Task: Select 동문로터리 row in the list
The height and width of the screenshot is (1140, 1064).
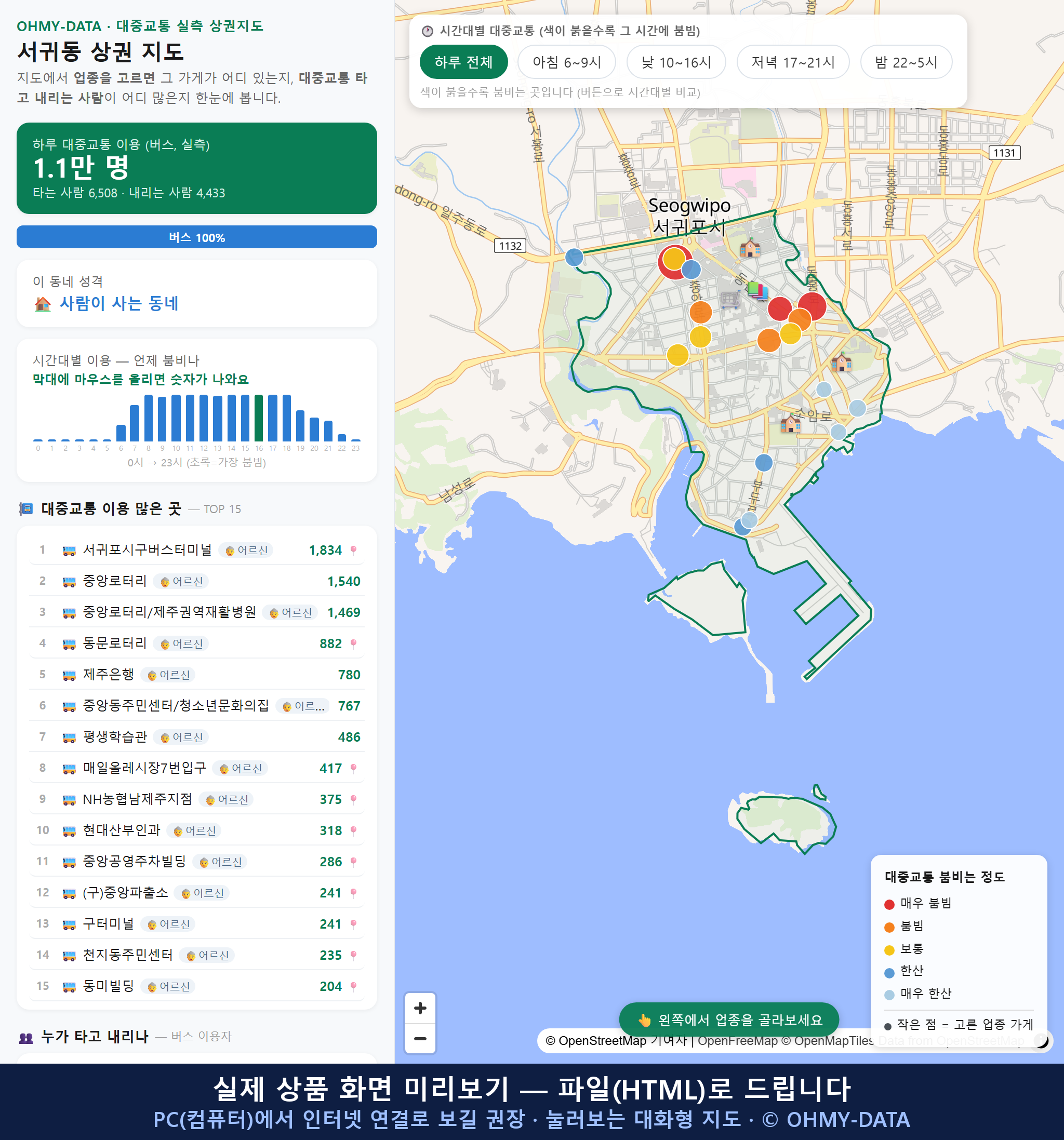Action: pyautogui.click(x=197, y=643)
